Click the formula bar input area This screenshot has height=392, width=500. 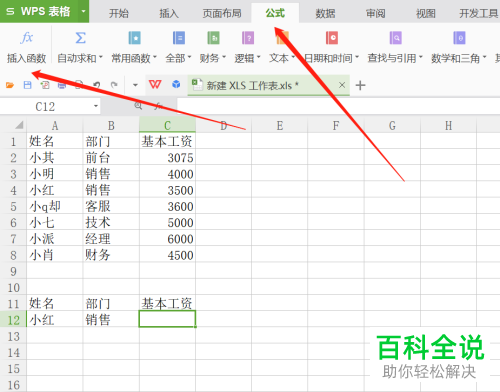click(x=338, y=106)
